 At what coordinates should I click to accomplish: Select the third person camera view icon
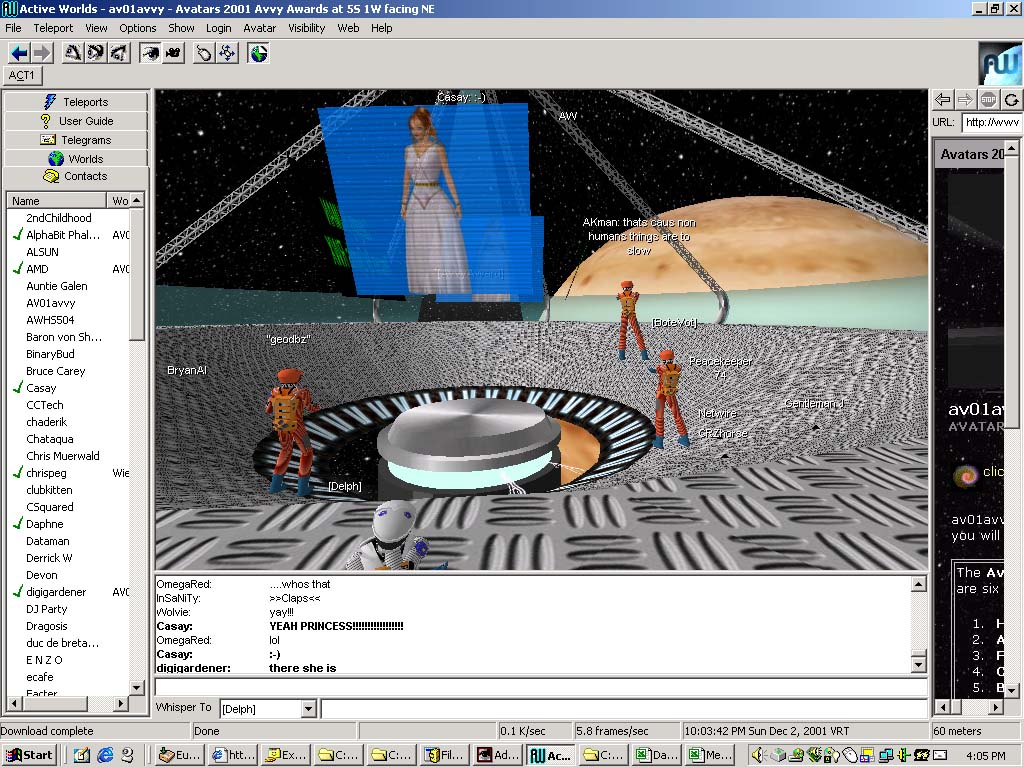(173, 53)
